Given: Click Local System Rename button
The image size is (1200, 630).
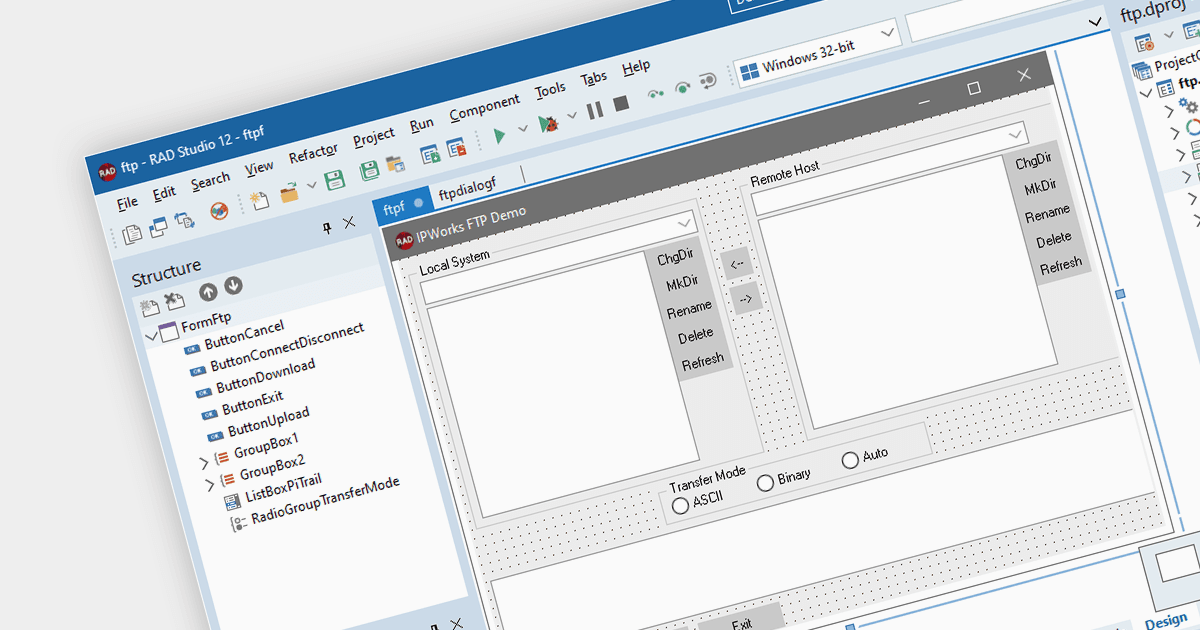Looking at the screenshot, I should point(690,310).
